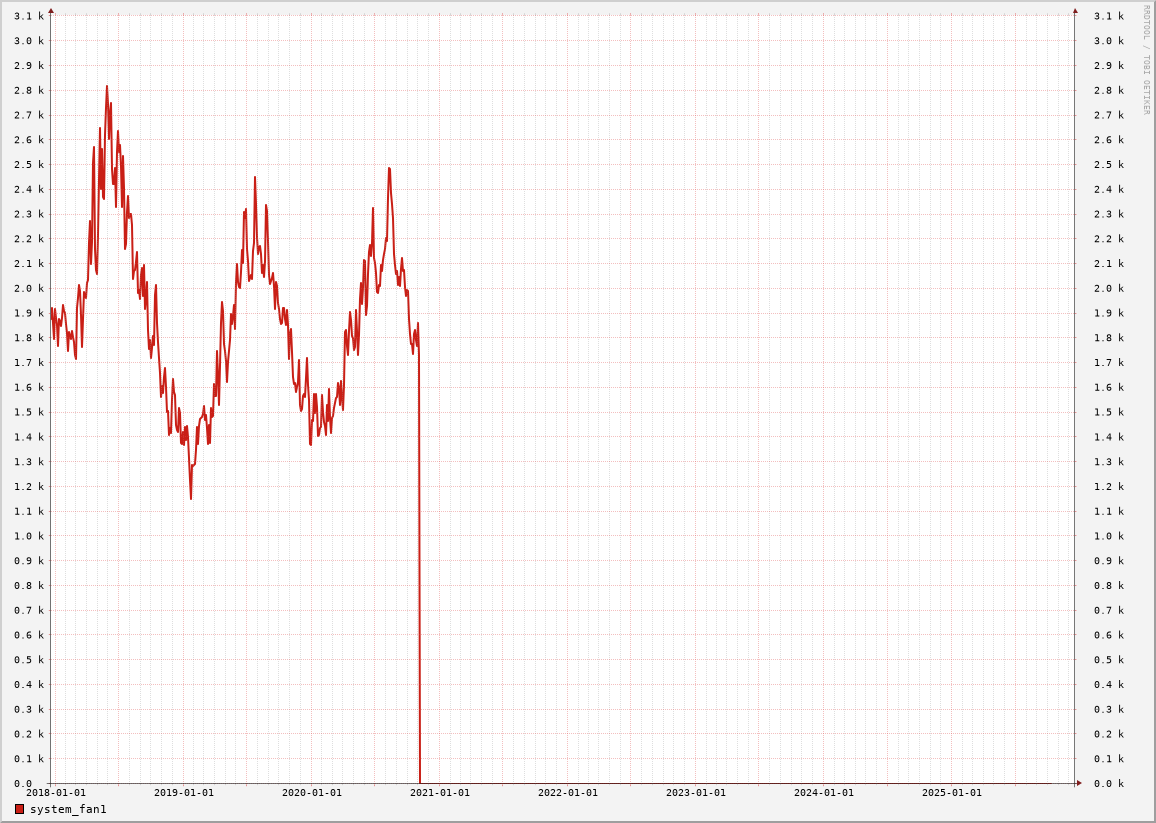Click the 2.0 k label on right y-axis
1156x823 pixels.
(x=1109, y=288)
